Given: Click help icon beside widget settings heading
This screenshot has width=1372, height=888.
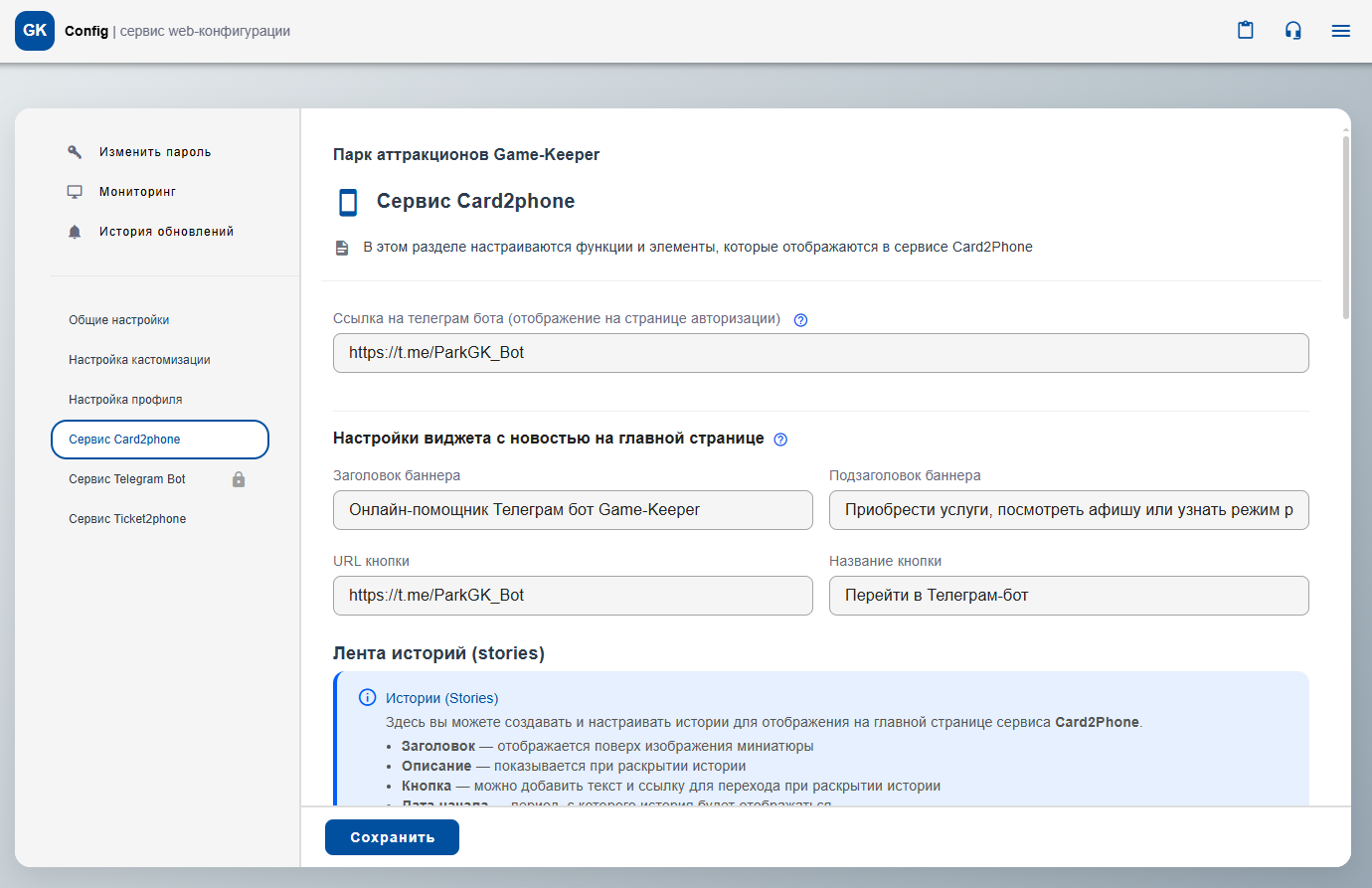Looking at the screenshot, I should click(x=780, y=440).
